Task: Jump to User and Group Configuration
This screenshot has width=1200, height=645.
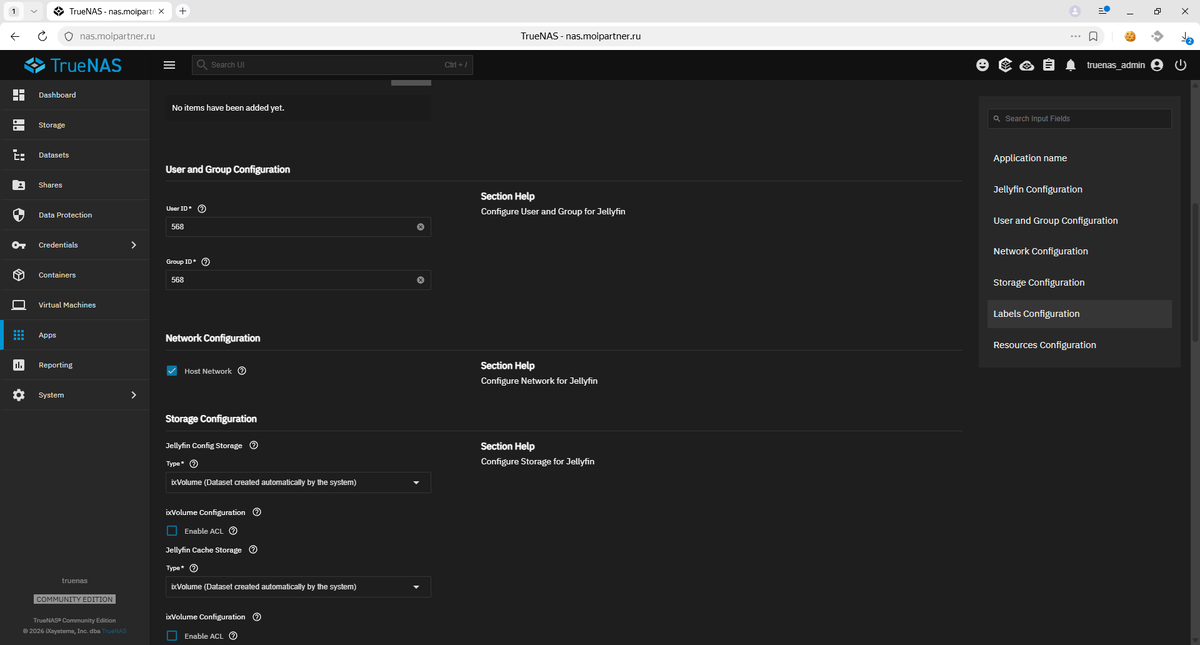Action: pos(1056,220)
